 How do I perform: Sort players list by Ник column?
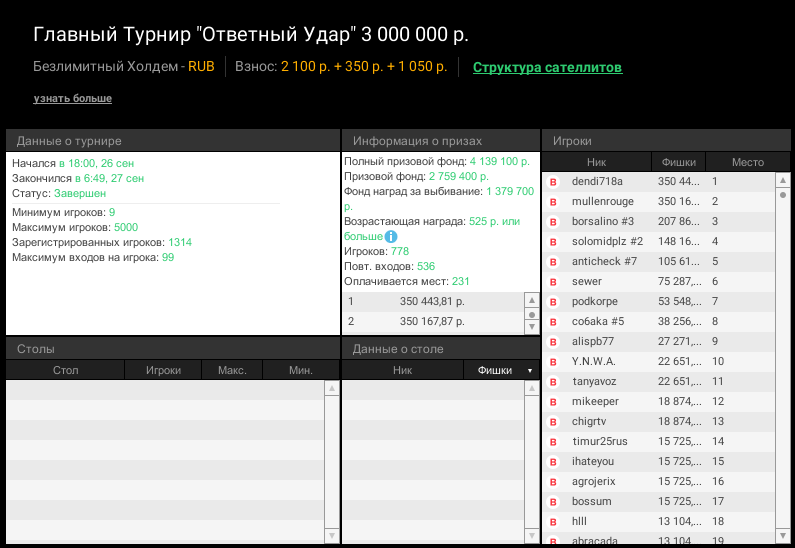tap(596, 162)
